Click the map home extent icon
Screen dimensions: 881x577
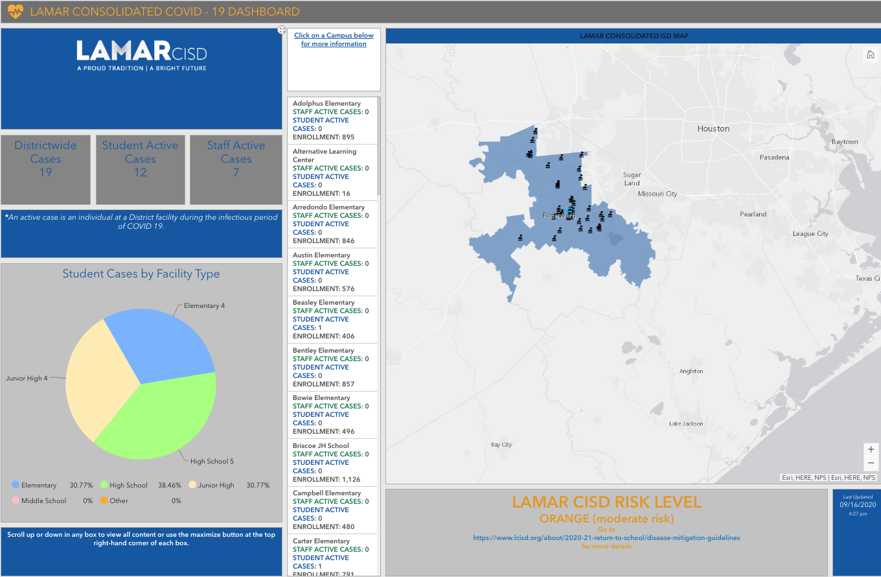coord(870,54)
